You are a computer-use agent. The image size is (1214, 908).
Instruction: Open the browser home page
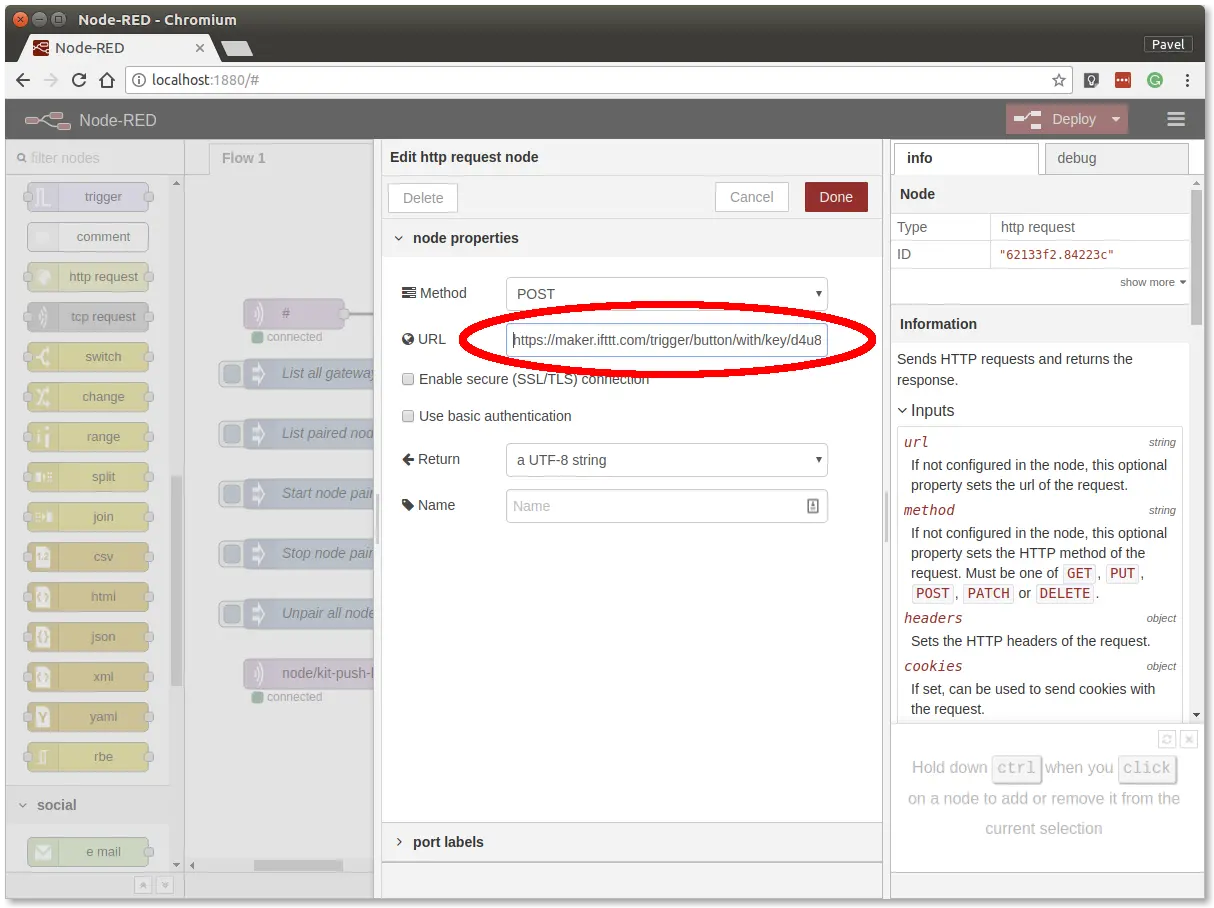[107, 80]
